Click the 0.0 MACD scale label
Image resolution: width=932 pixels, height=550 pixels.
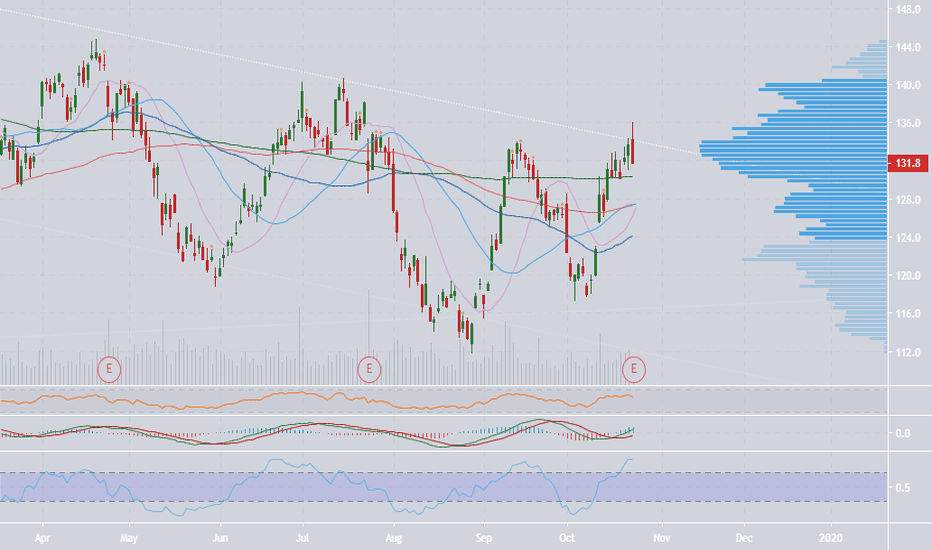coord(902,433)
